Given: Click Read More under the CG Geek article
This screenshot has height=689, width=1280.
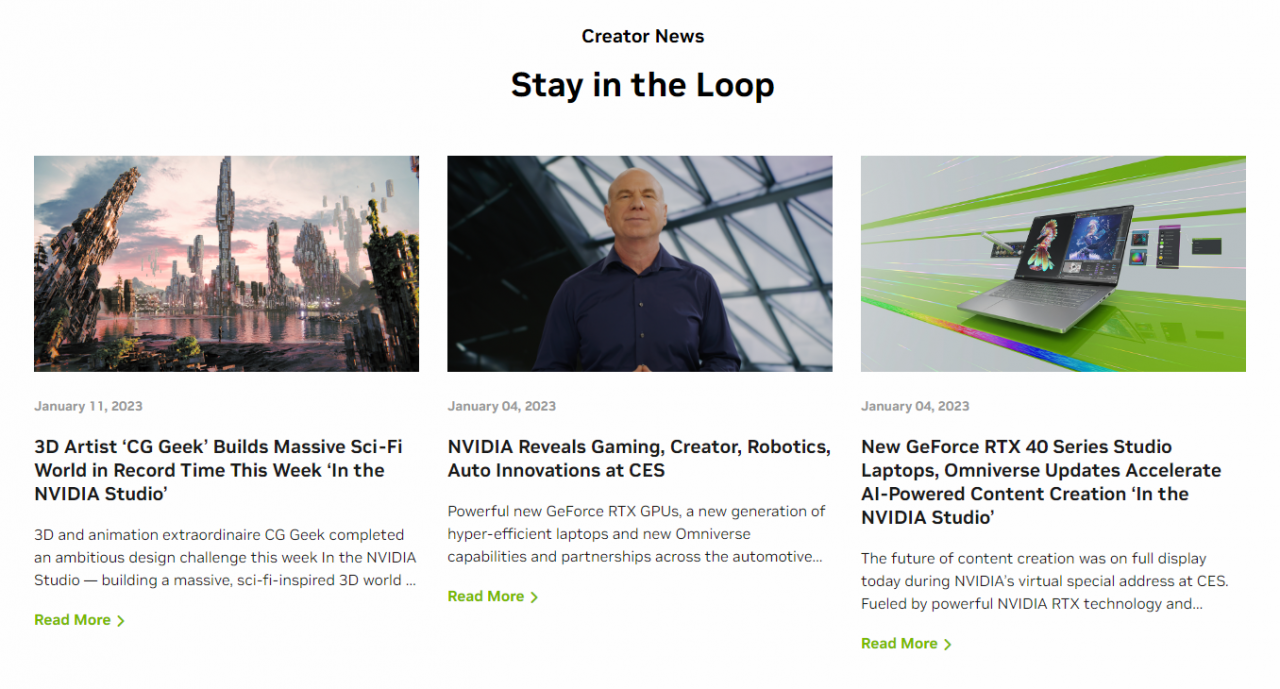Looking at the screenshot, I should (72, 620).
